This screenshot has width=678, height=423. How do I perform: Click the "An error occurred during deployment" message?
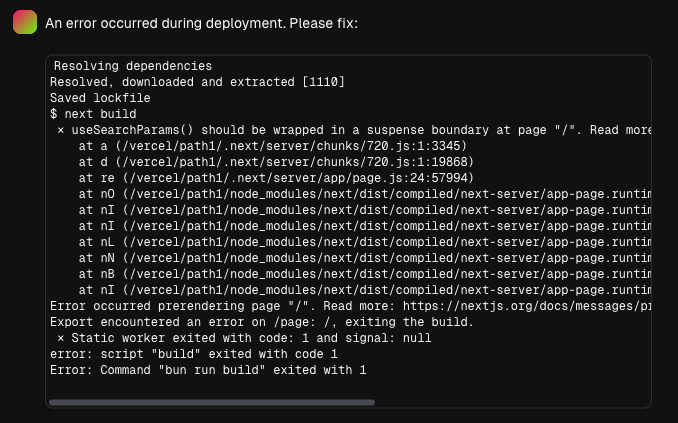[201, 23]
